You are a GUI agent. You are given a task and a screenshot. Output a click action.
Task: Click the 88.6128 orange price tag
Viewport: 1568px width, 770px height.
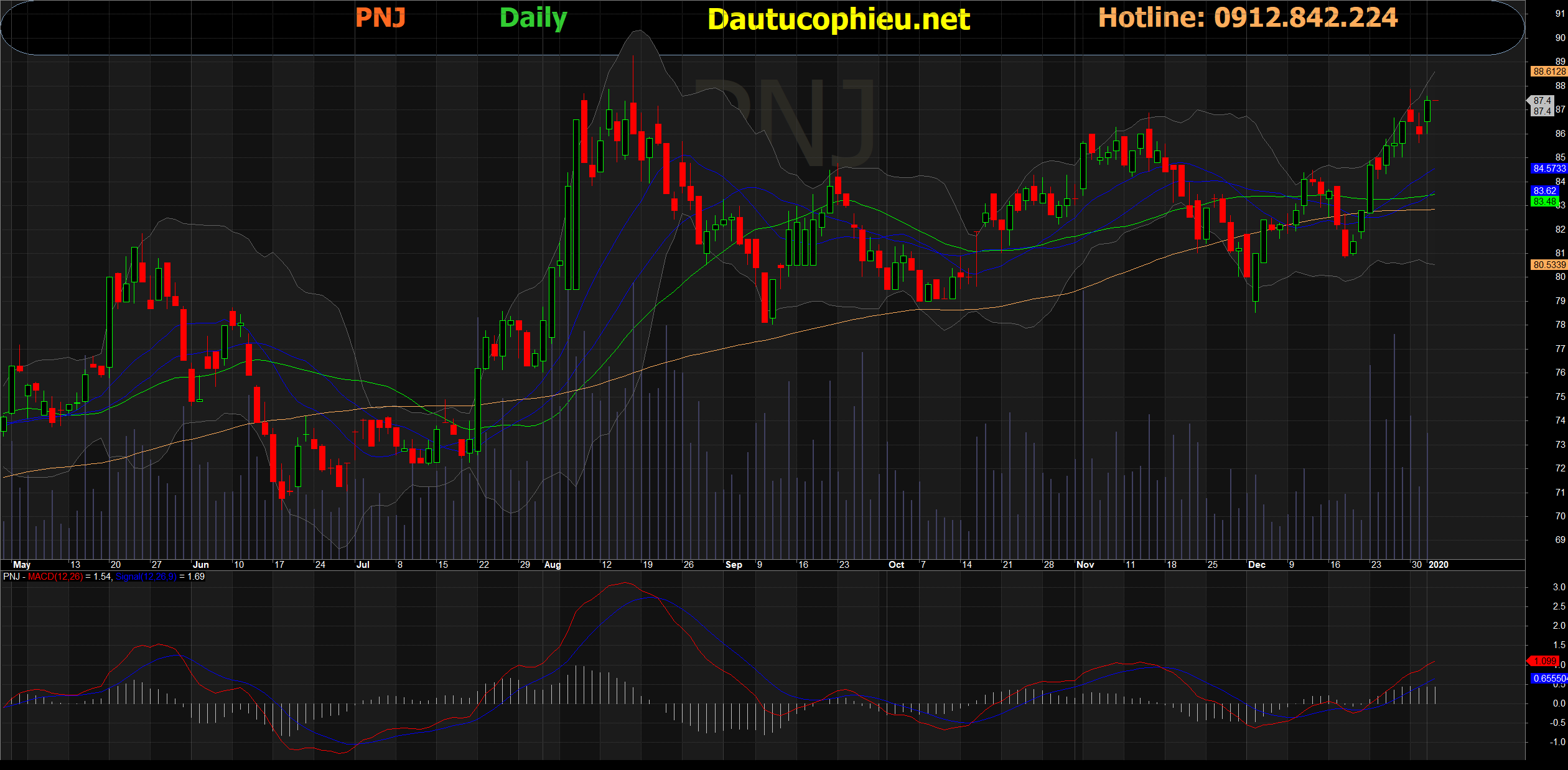(1548, 72)
